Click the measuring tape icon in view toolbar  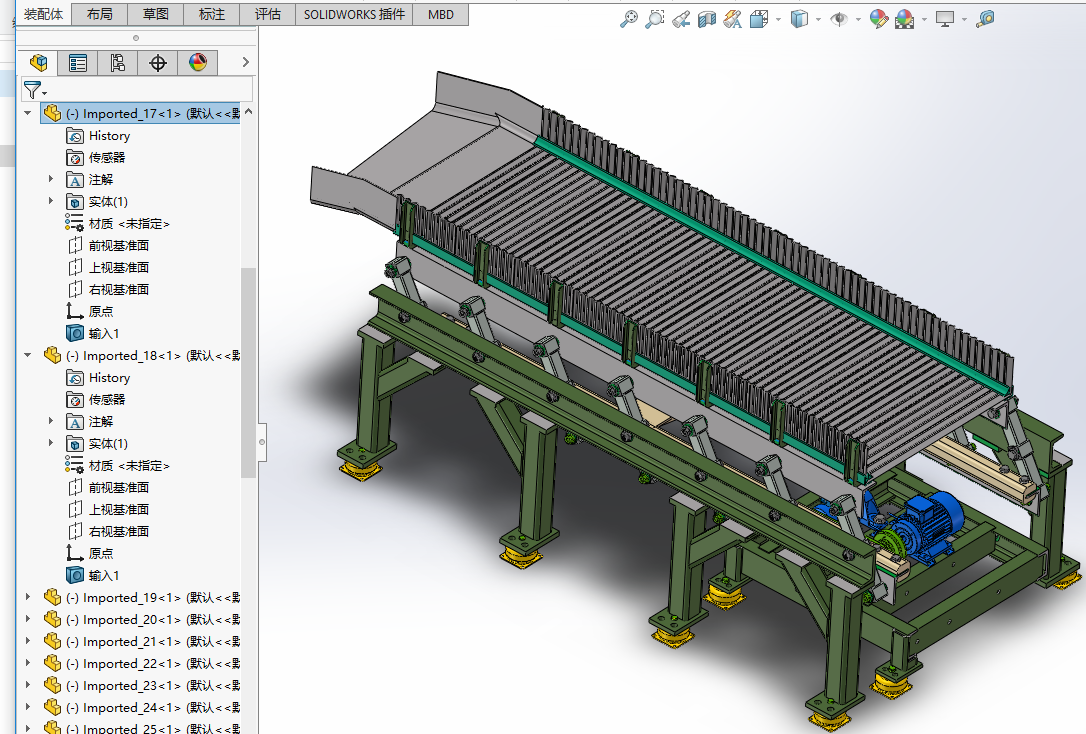(985, 19)
